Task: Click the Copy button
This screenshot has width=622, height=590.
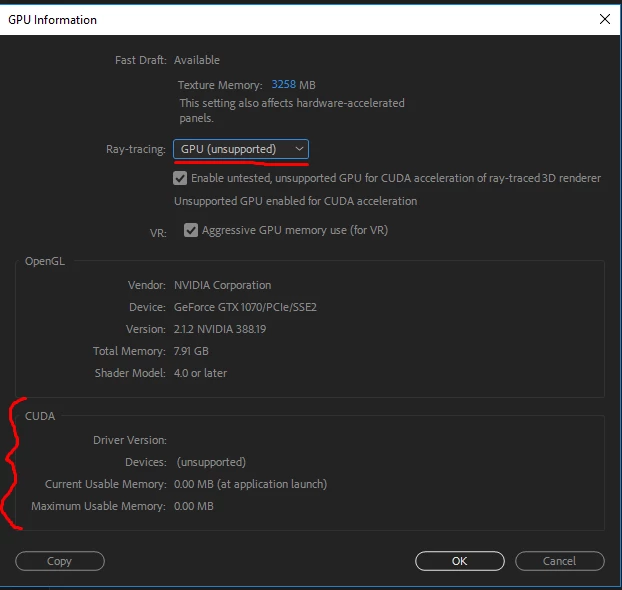Action: click(x=60, y=561)
